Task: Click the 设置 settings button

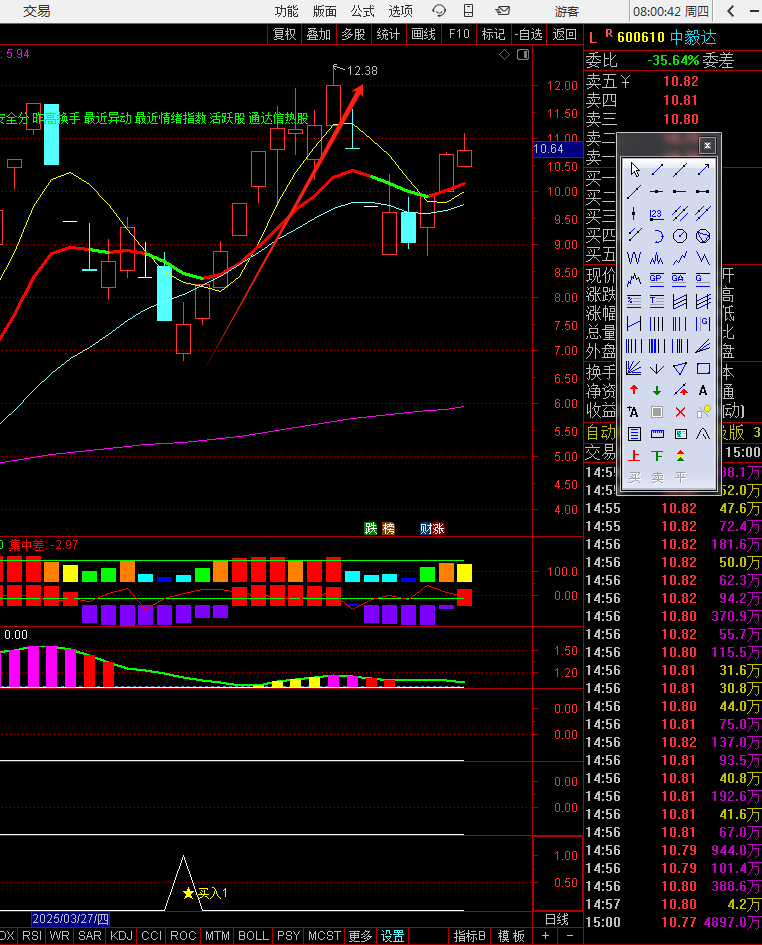Action: 393,936
